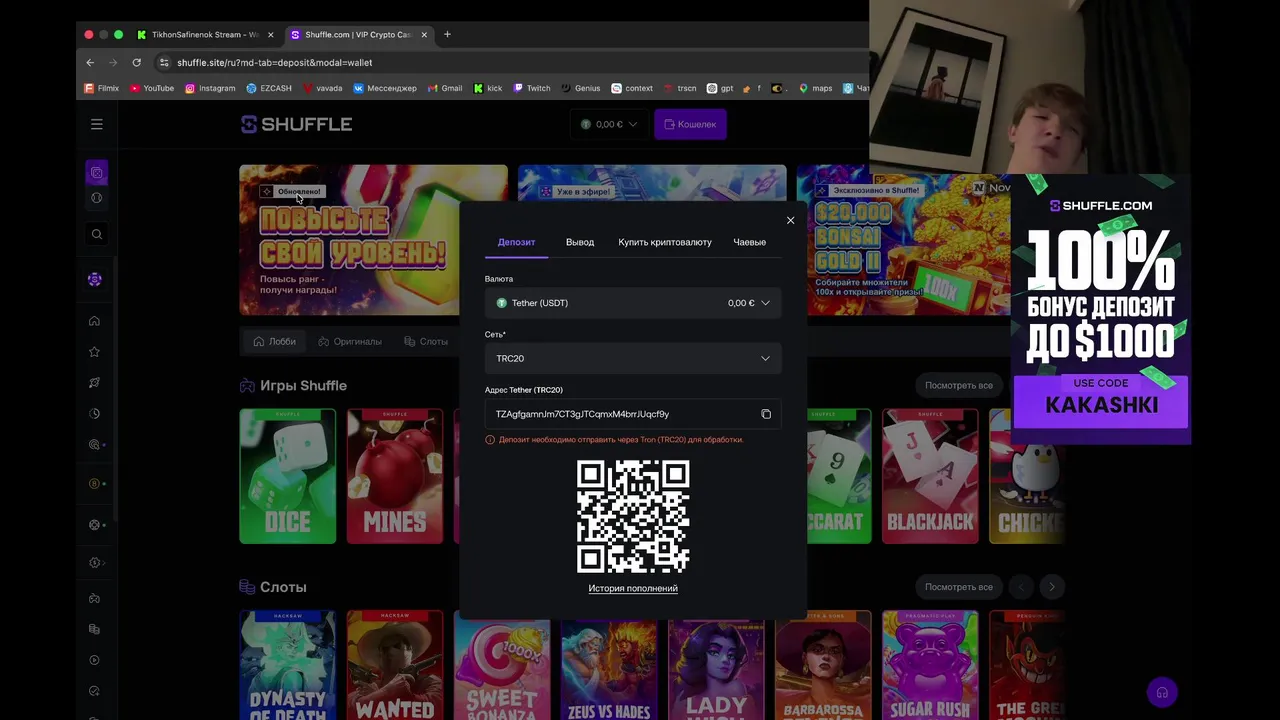Viewport: 1280px width, 720px height.
Task: Select the sports ball icon in sidebar
Action: [96, 198]
